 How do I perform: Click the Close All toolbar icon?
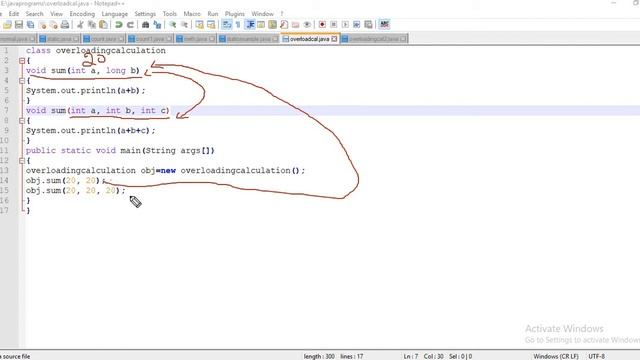(x=53, y=24)
